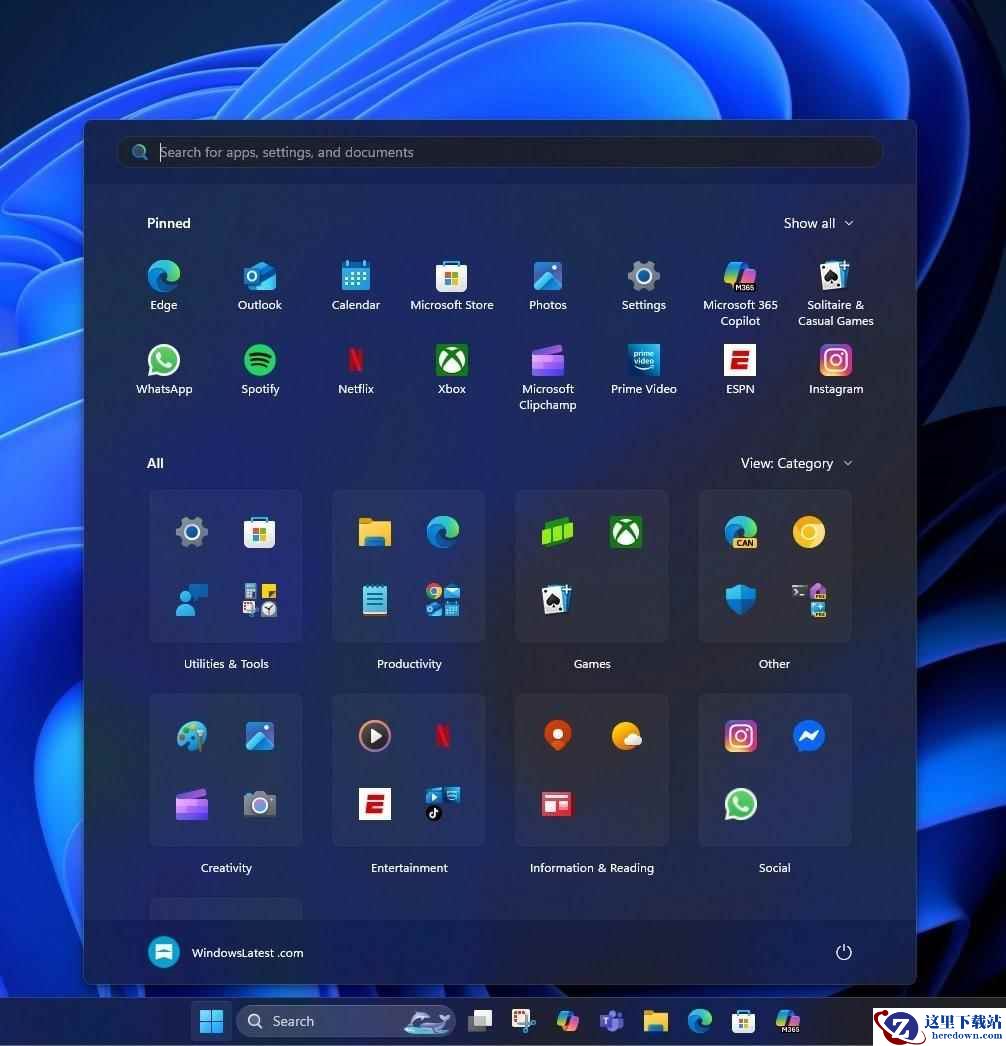The width and height of the screenshot is (1006, 1046).
Task: Launch Solitaire in the Games category
Action: point(557,600)
